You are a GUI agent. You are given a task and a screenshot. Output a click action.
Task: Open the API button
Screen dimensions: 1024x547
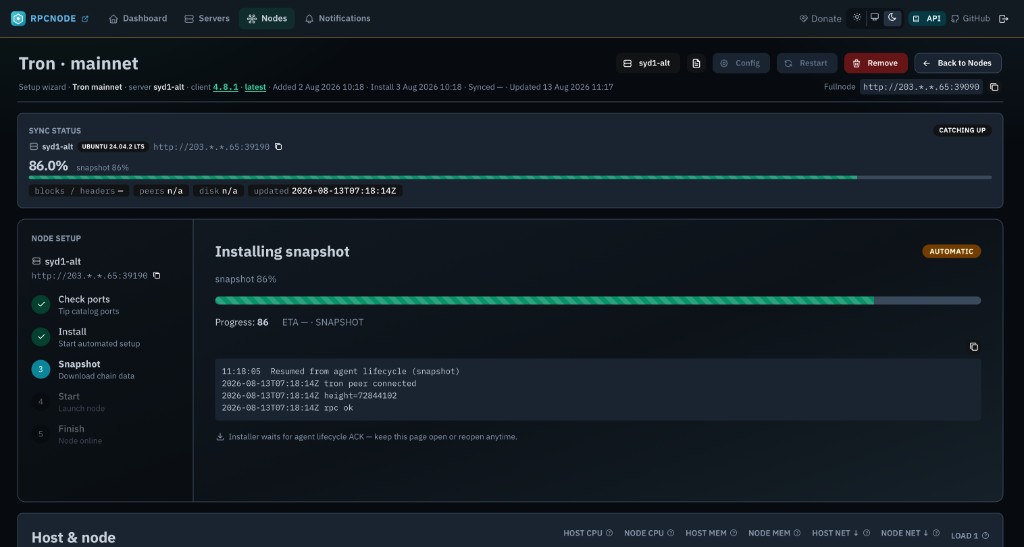point(927,18)
